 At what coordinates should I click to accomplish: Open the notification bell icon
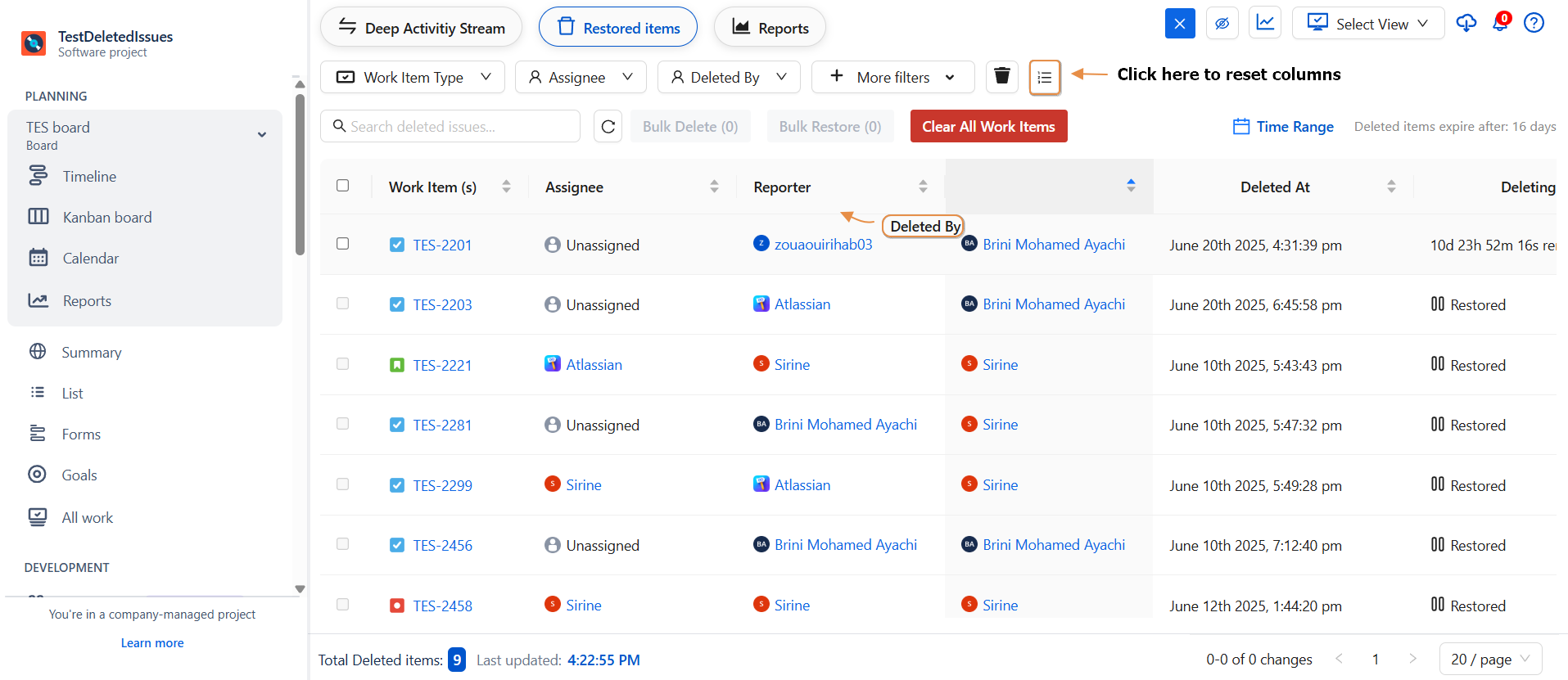[x=1500, y=23]
